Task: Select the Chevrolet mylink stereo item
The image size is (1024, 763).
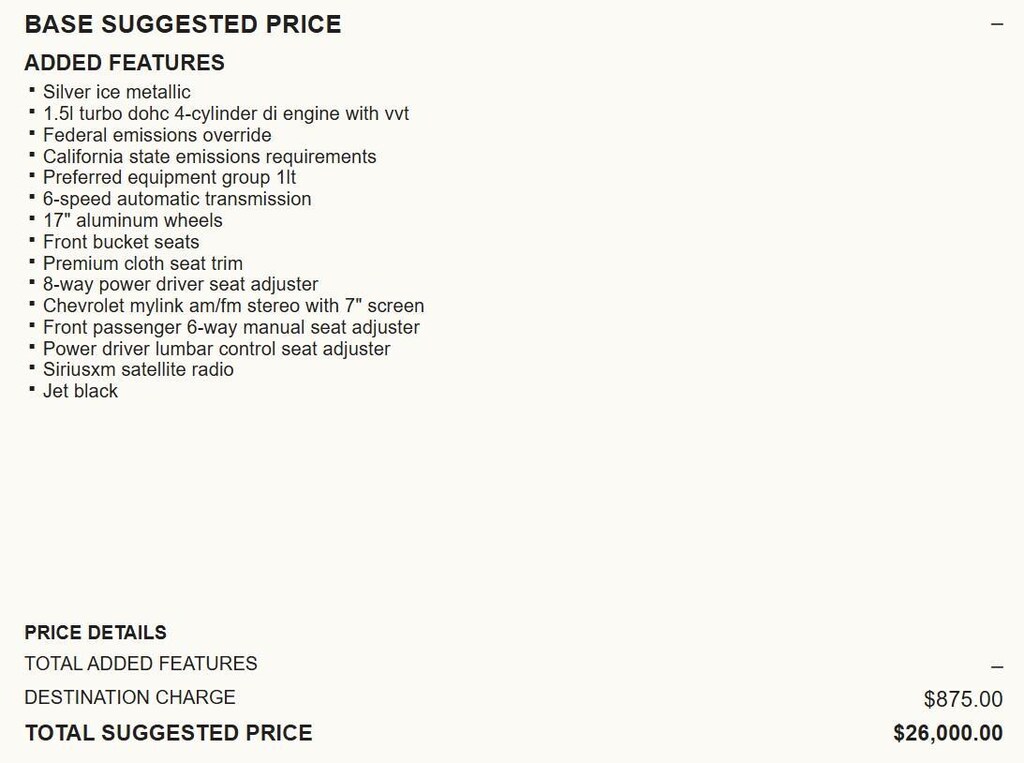Action: (233, 306)
